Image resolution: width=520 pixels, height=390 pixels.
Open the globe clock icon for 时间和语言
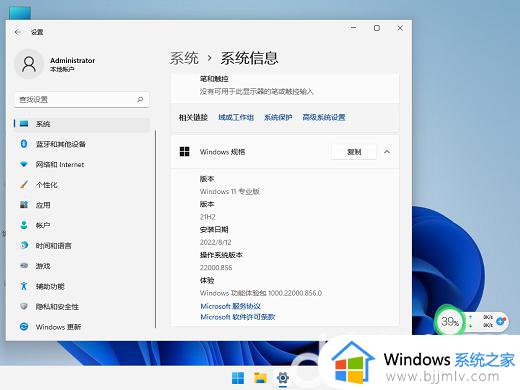point(24,245)
